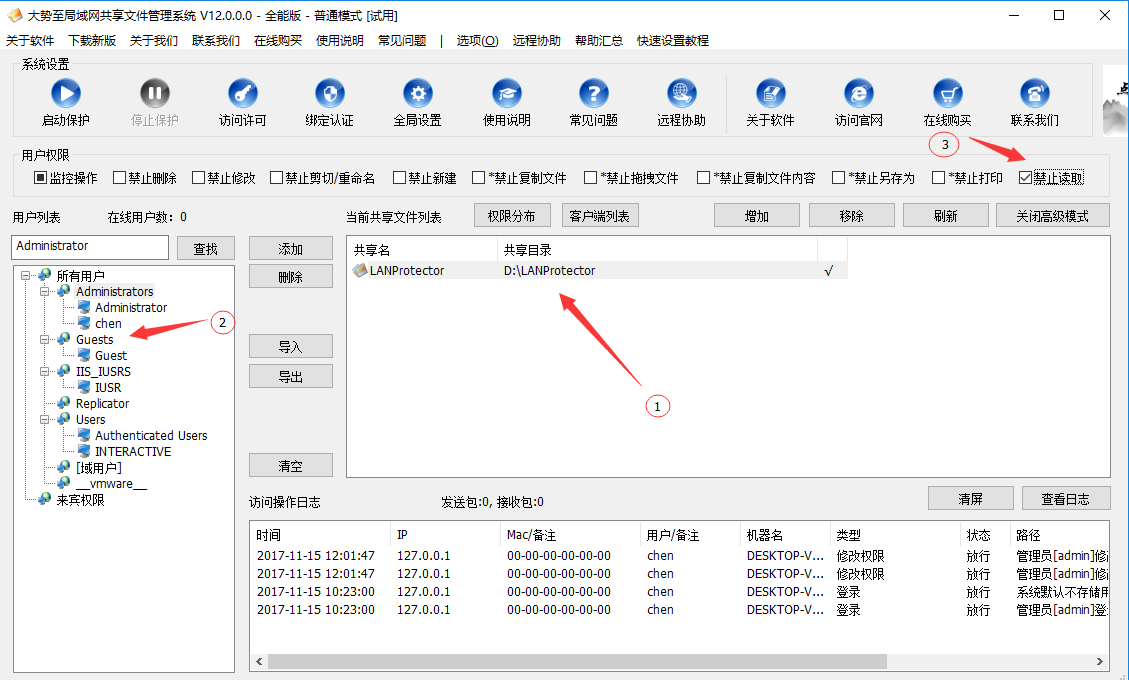Click the 权限分布 button
This screenshot has height=680, width=1129.
coord(511,216)
